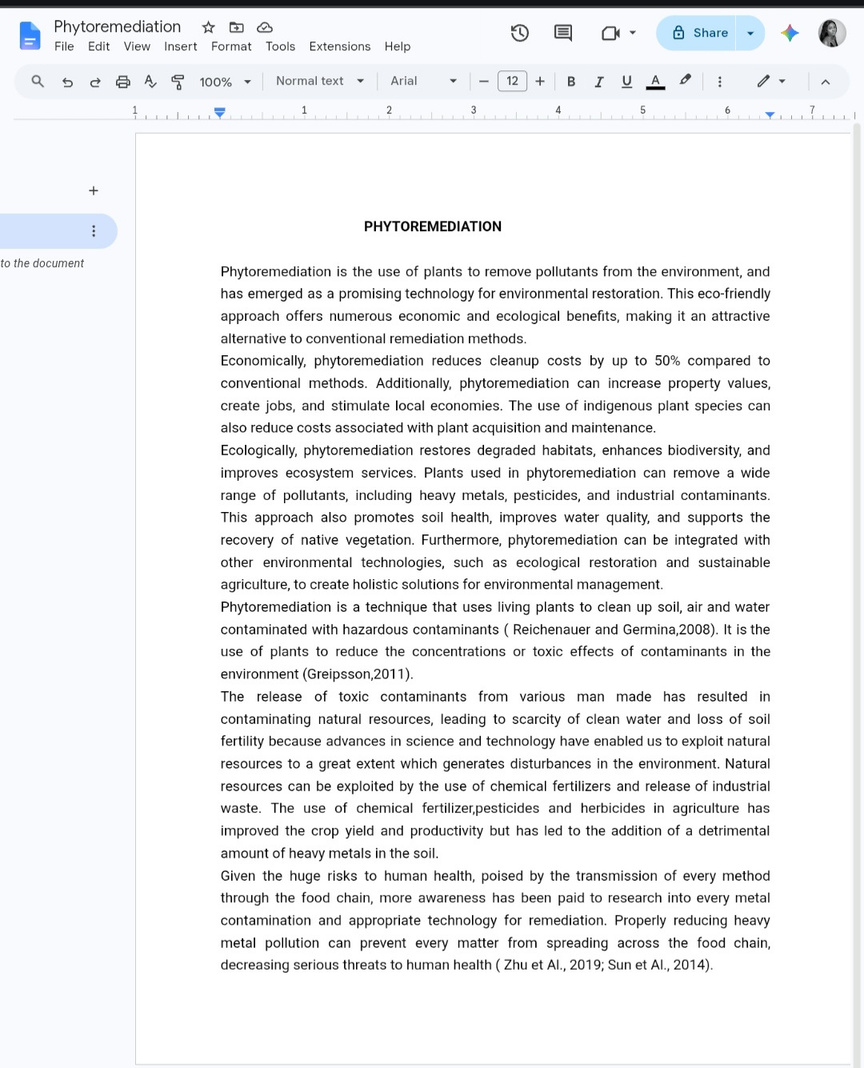
Task: Open the Edit menu
Action: click(x=99, y=46)
